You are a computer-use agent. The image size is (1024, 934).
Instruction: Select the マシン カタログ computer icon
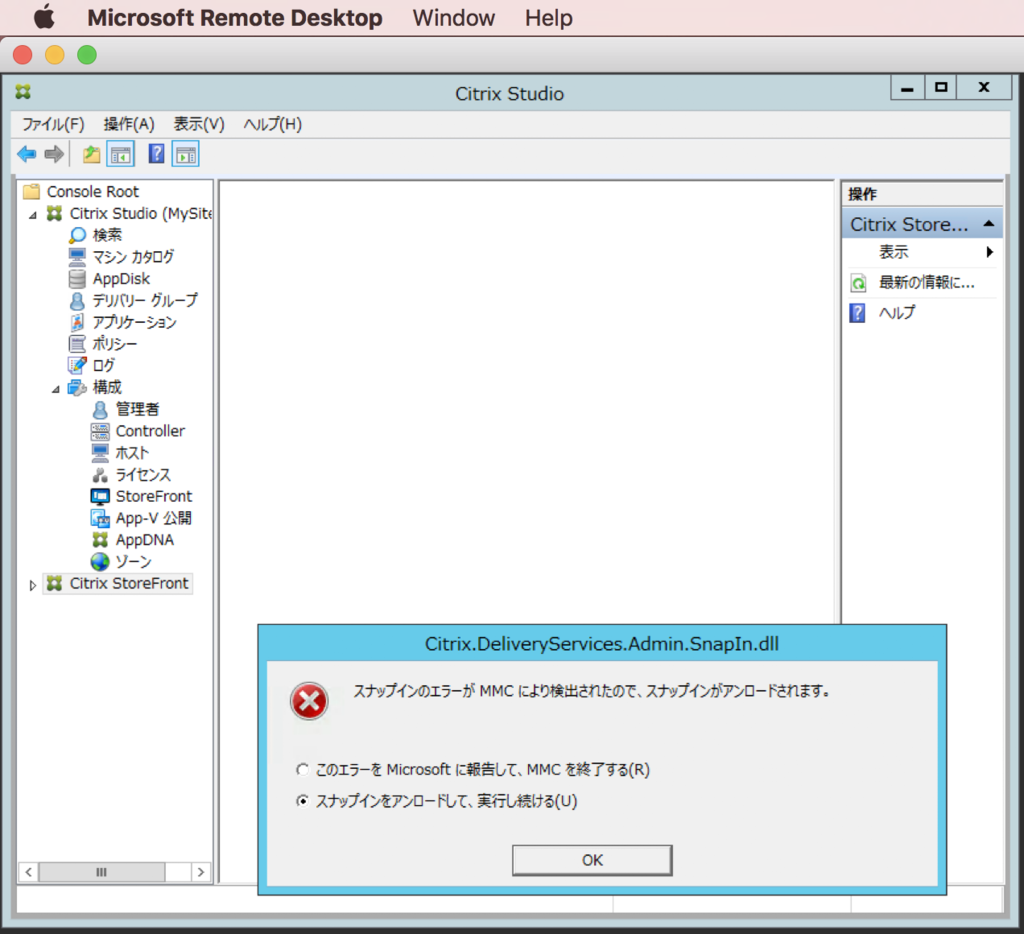coord(77,257)
